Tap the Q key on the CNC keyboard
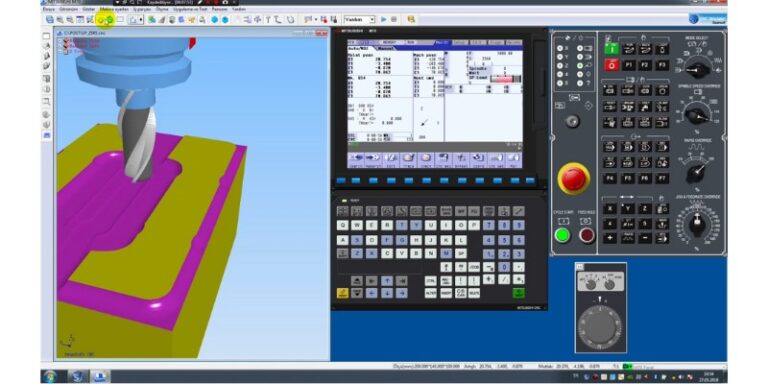The width and height of the screenshot is (768, 384). 342,225
